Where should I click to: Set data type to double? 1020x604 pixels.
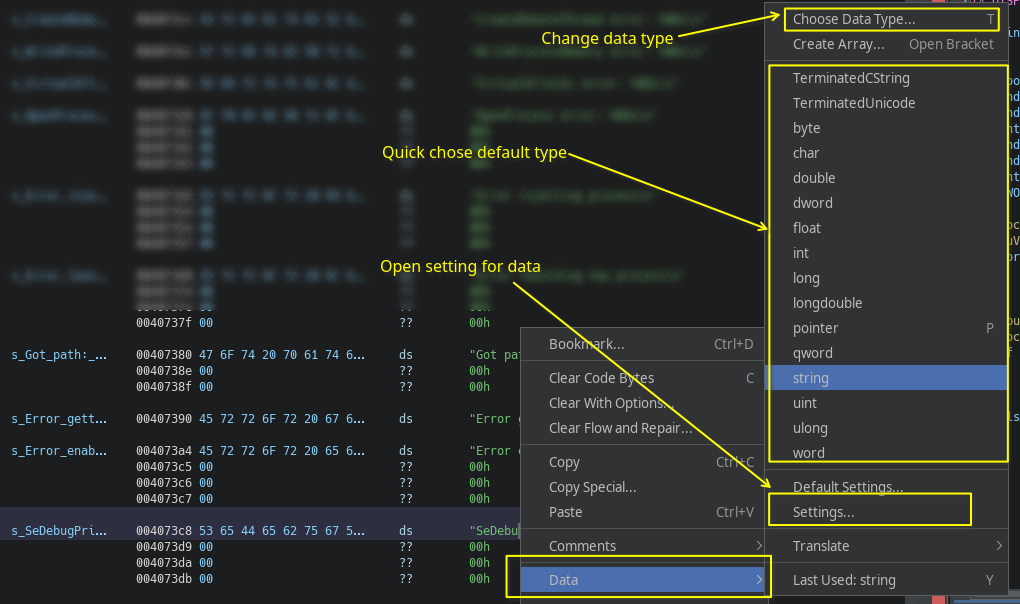click(x=885, y=178)
